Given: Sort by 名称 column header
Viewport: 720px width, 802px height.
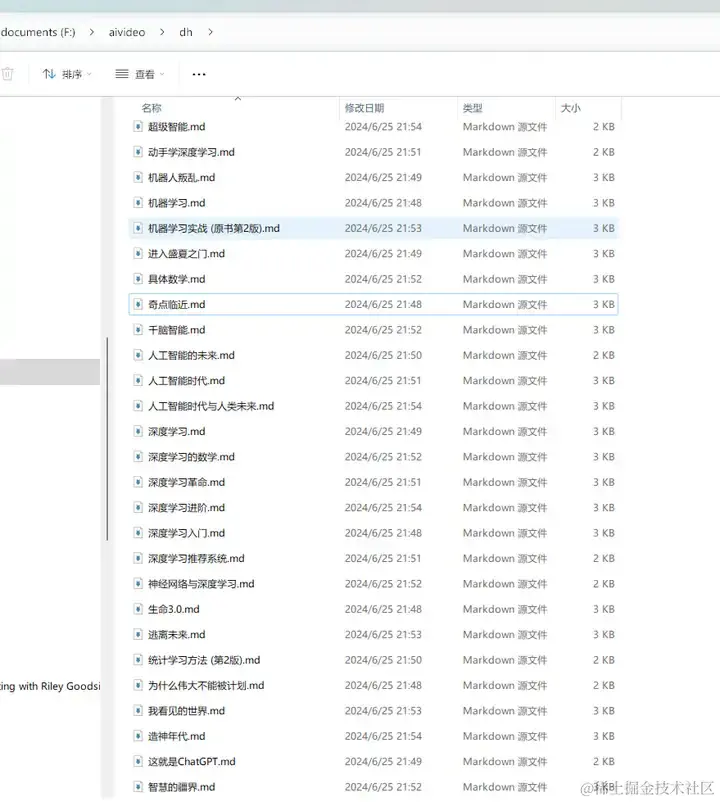Looking at the screenshot, I should pyautogui.click(x=151, y=108).
